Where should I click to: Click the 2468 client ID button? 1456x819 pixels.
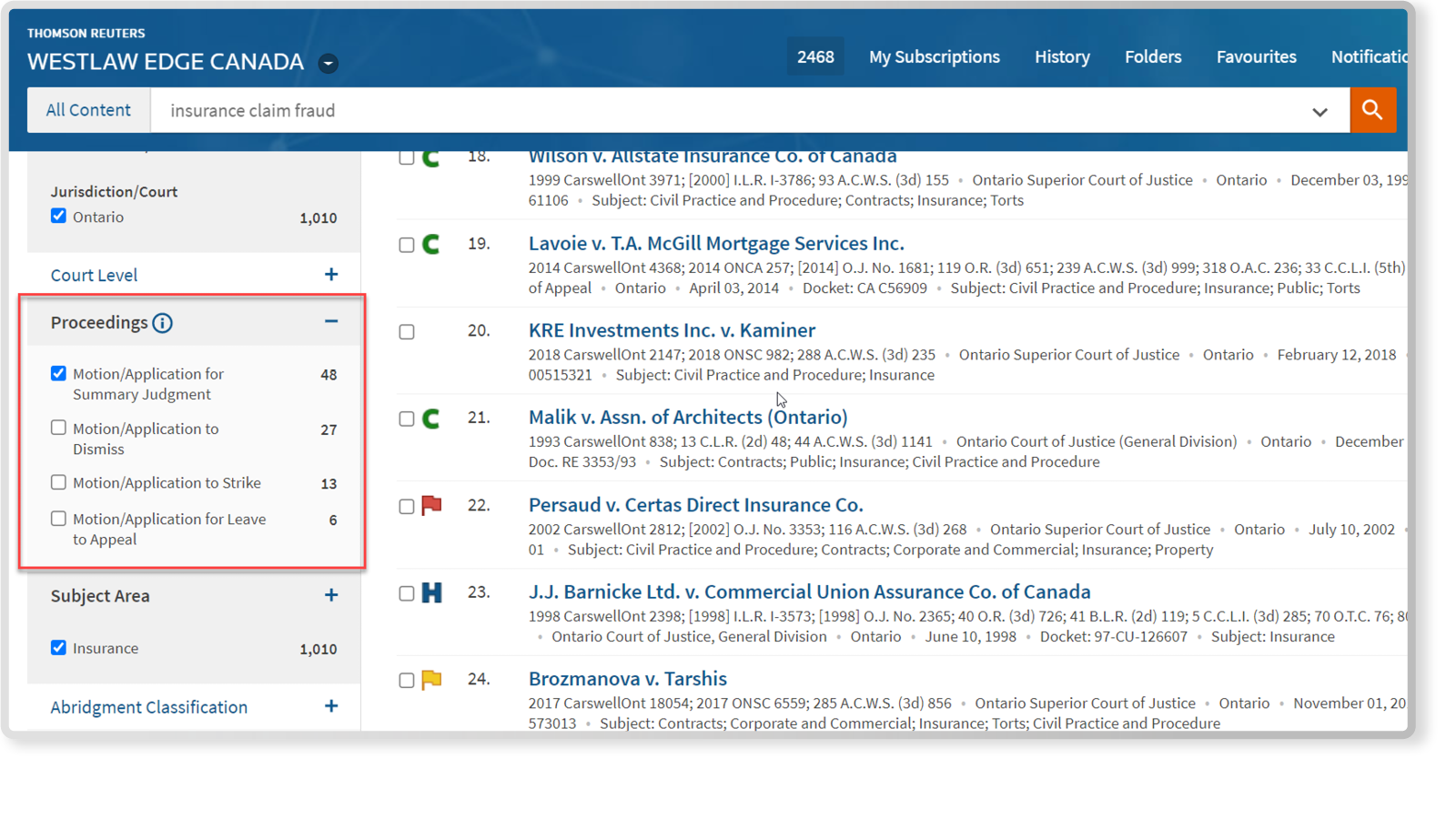815,56
